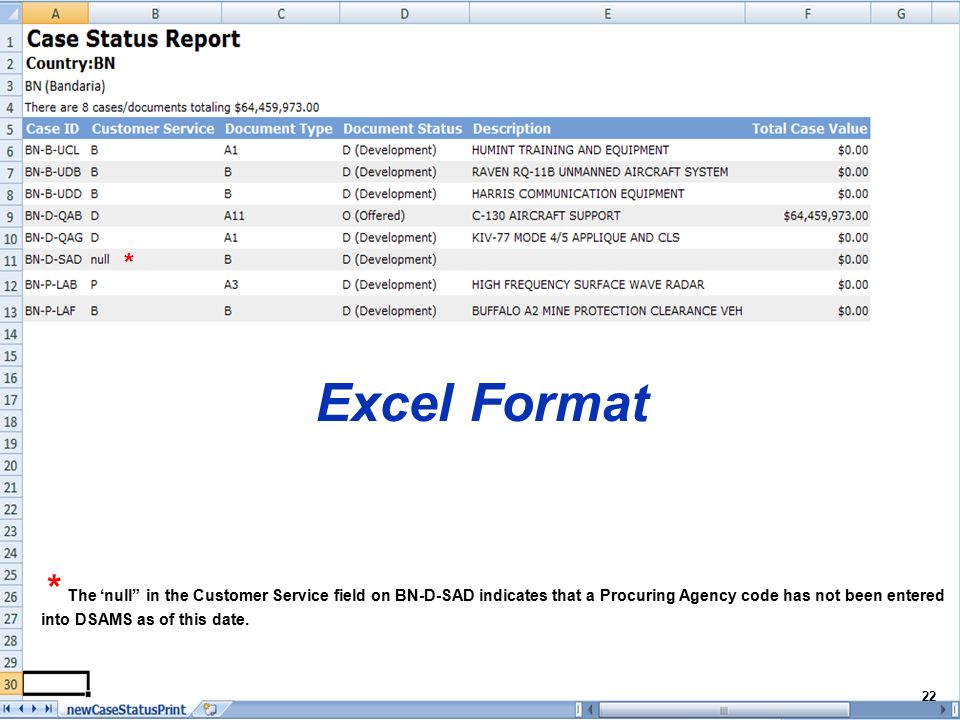960x720 pixels.
Task: Click the Description header cell
Action: 607,129
